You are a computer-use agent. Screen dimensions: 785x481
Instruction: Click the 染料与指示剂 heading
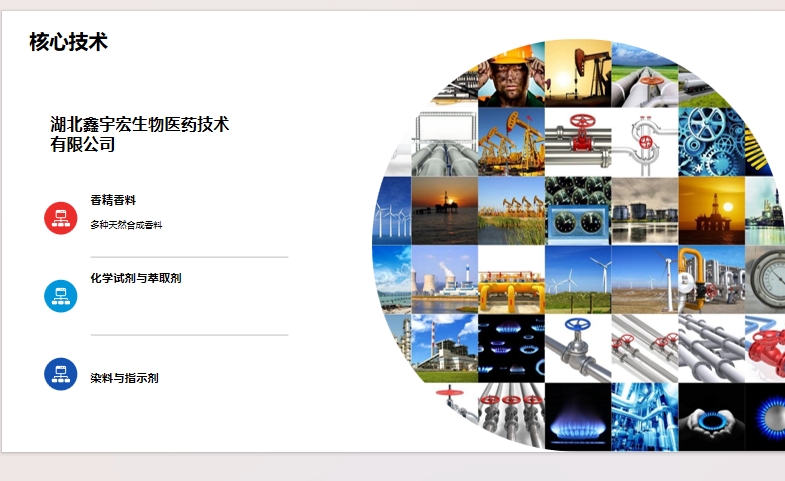point(124,378)
